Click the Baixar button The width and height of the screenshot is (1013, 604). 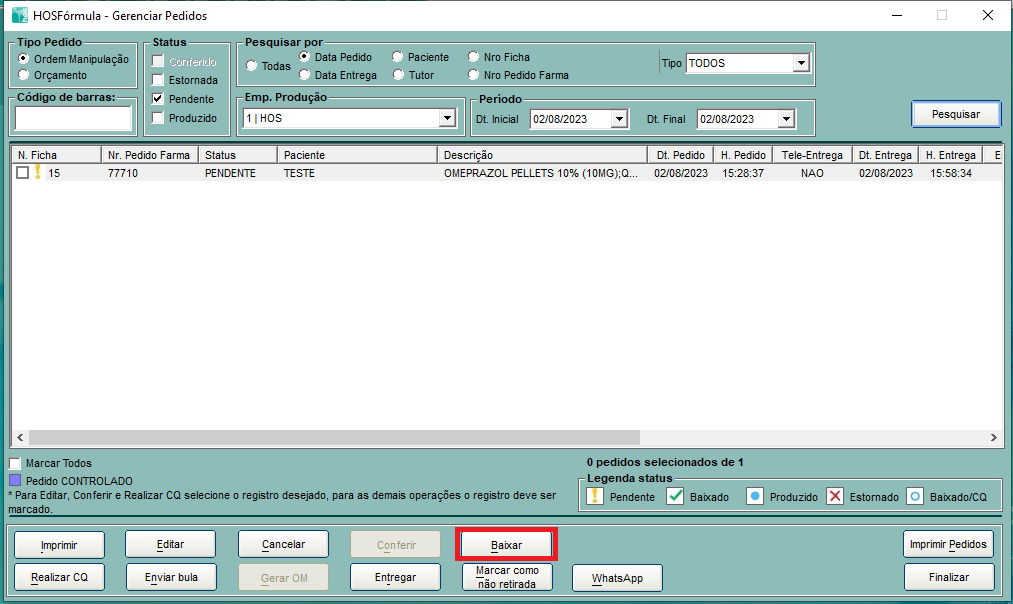(x=506, y=545)
